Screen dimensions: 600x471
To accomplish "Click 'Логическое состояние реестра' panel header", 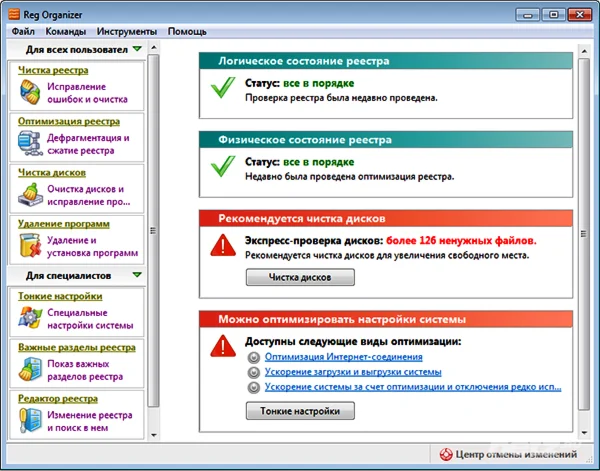I will 386,61.
